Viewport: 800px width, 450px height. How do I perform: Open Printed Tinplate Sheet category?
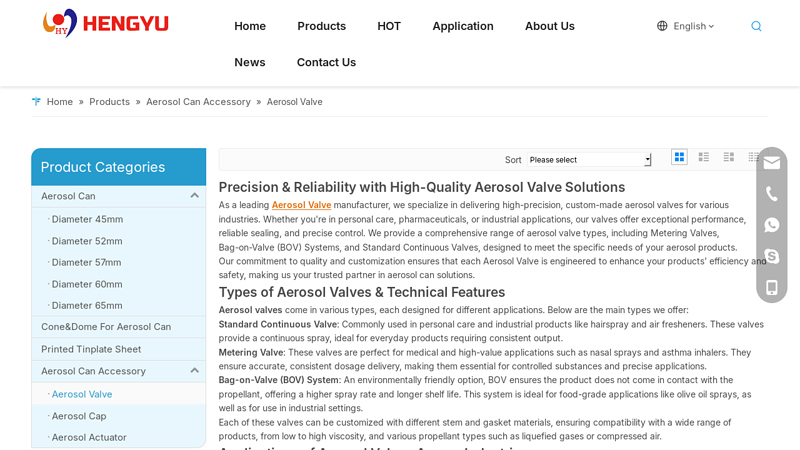[x=91, y=349]
